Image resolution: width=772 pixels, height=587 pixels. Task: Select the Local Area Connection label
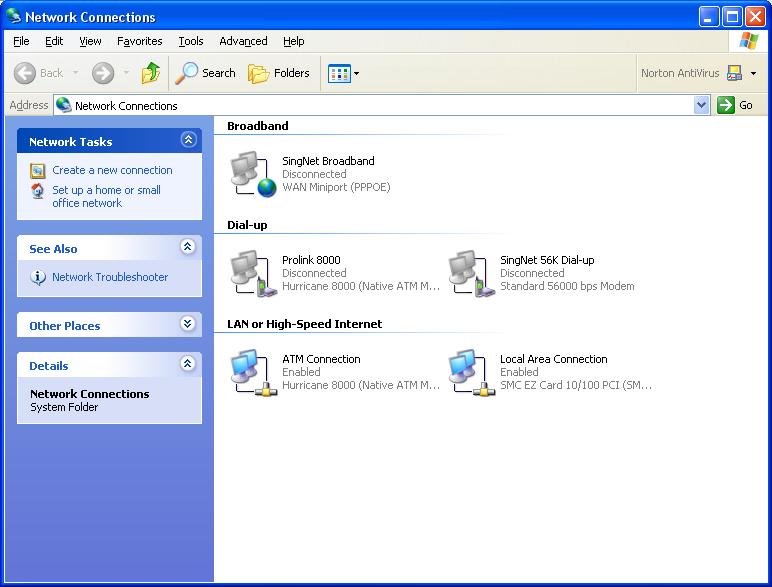553,359
